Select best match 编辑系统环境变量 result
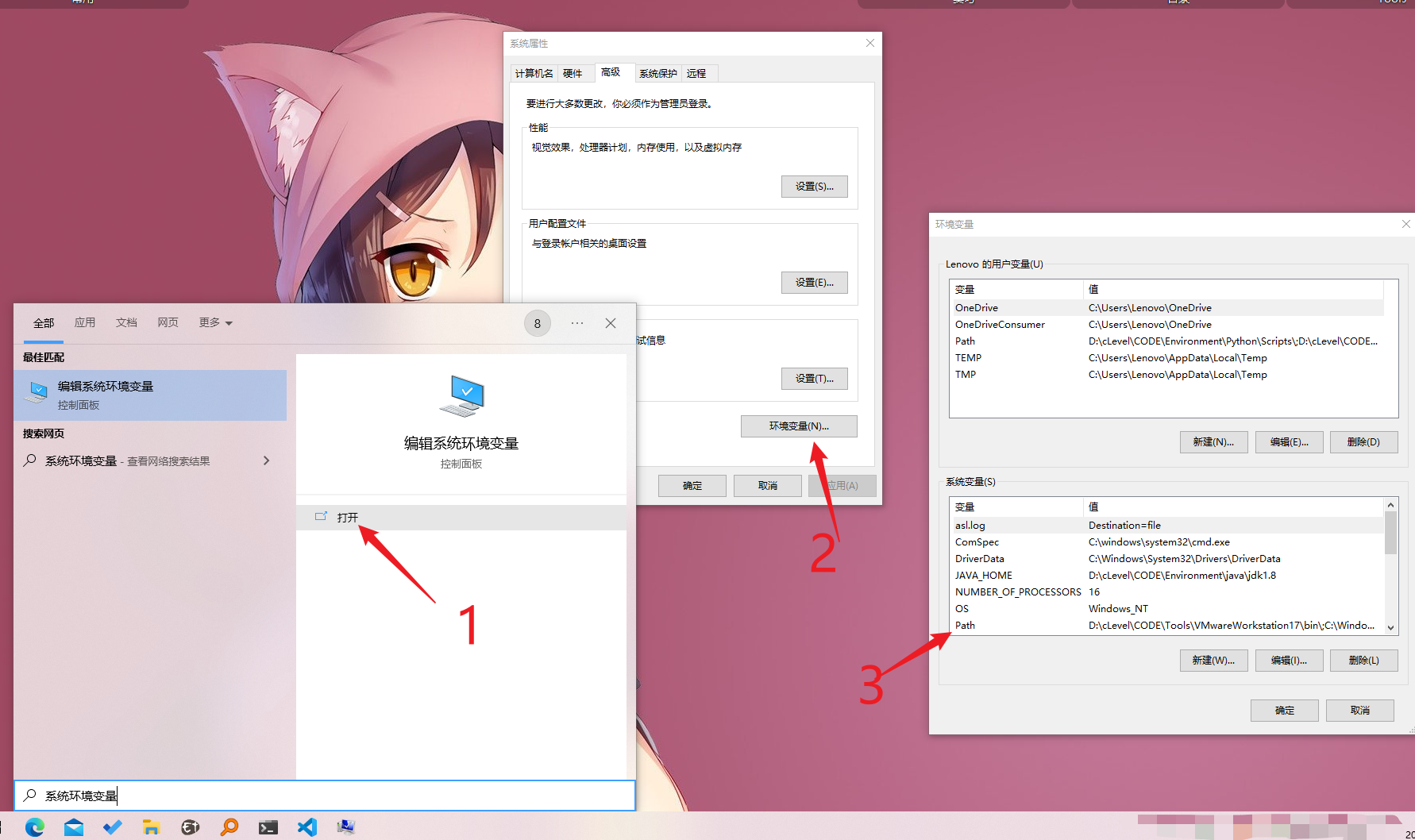This screenshot has height=840, width=1415. pyautogui.click(x=150, y=395)
